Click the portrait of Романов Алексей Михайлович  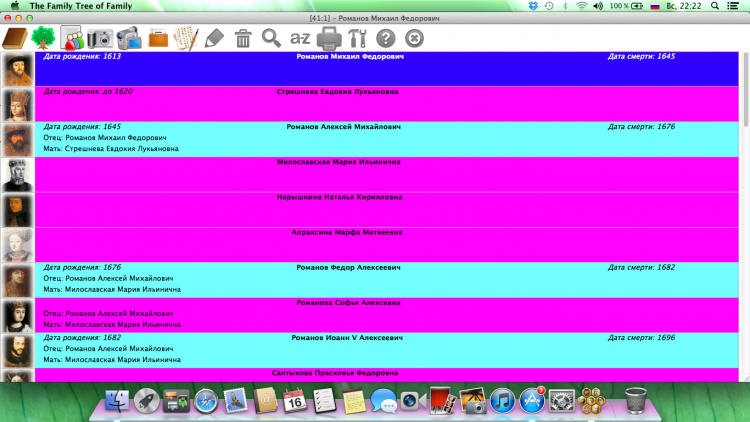18,140
